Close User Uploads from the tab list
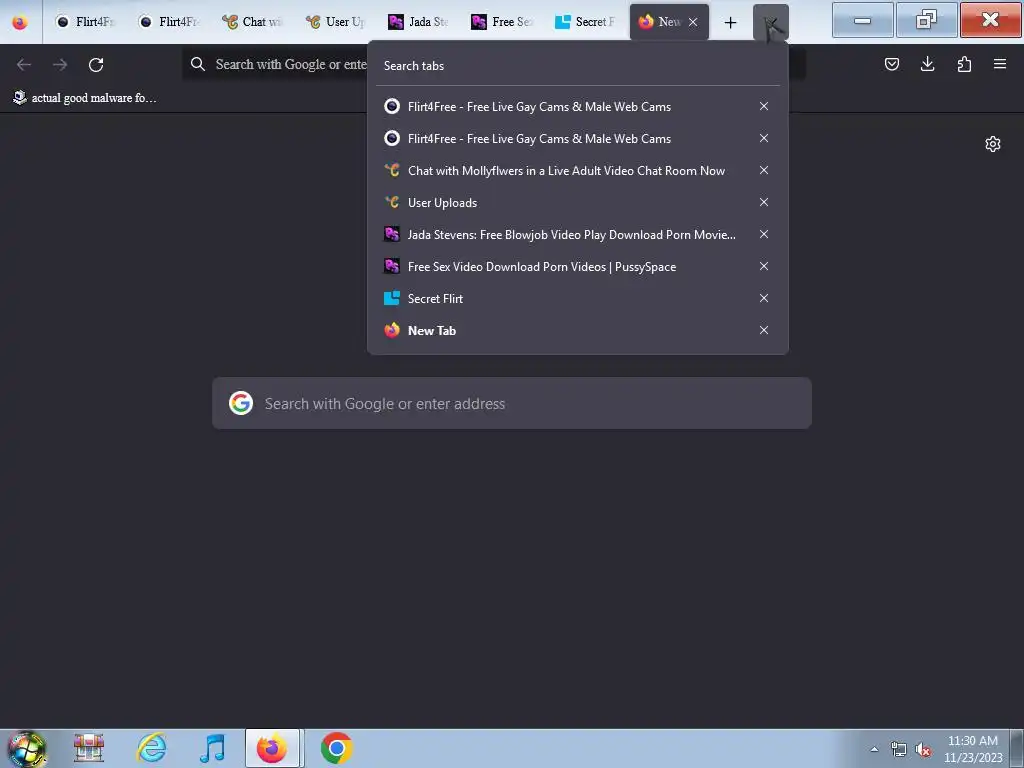This screenshot has width=1024, height=768. click(x=763, y=202)
